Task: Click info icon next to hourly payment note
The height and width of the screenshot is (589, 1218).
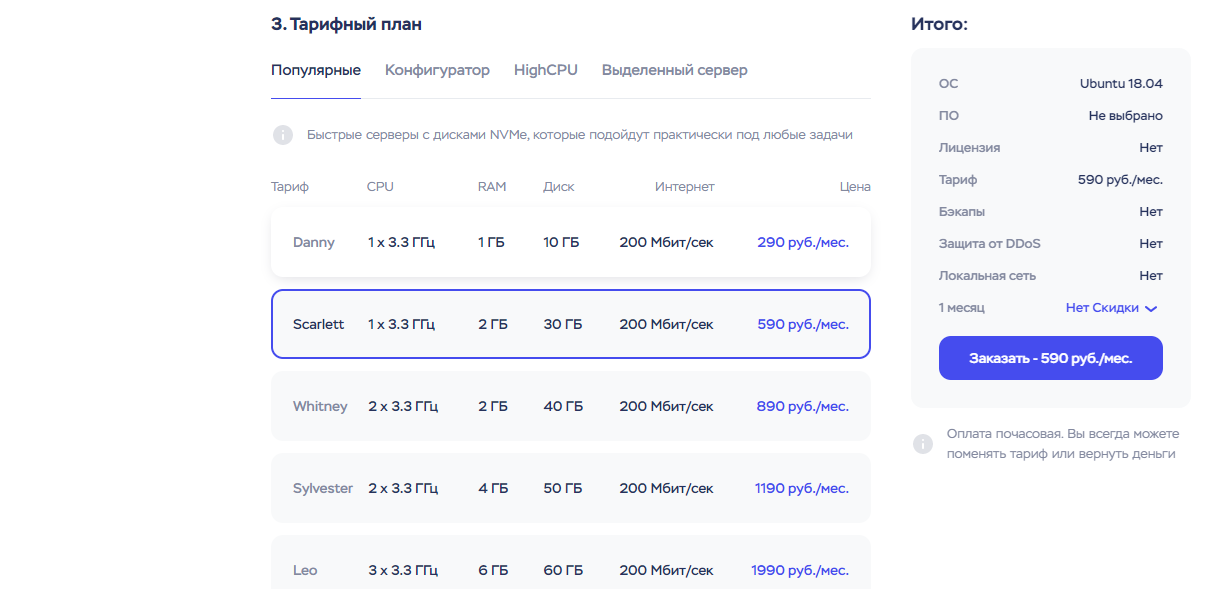Action: [923, 444]
